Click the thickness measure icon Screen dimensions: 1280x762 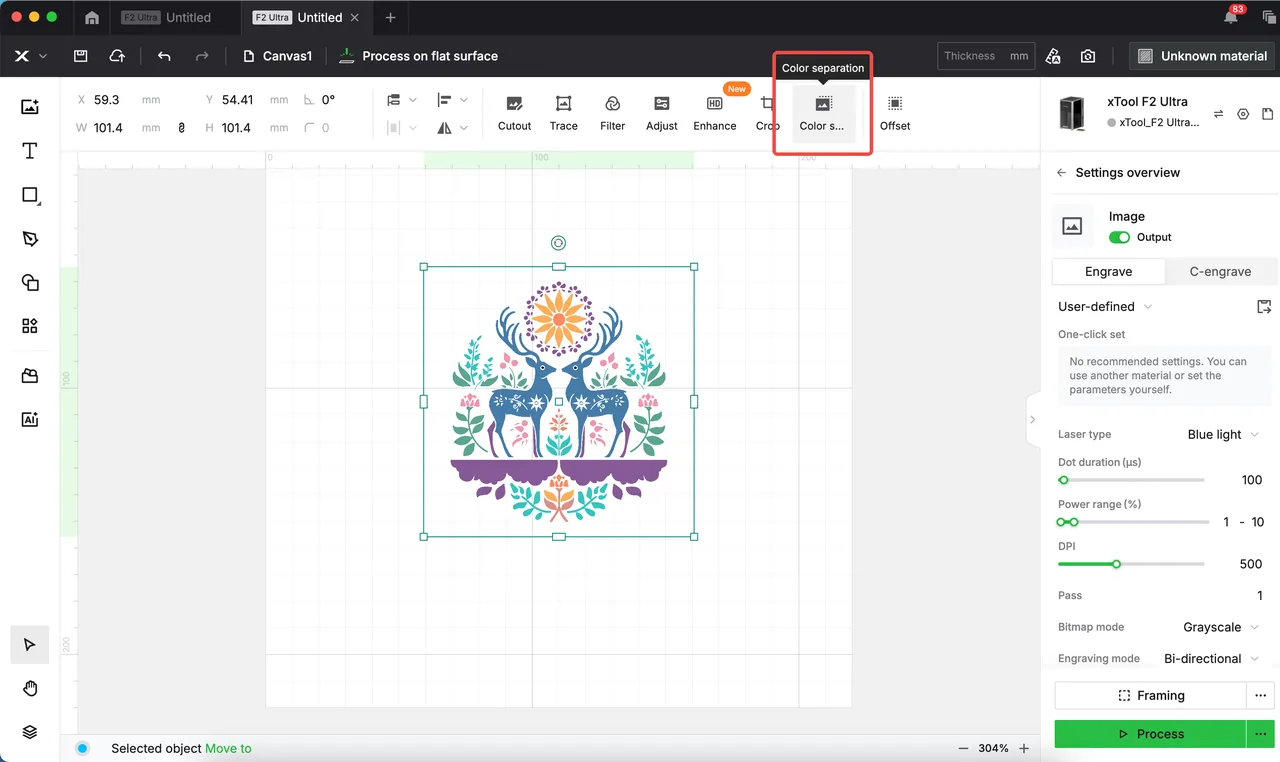coord(1053,56)
